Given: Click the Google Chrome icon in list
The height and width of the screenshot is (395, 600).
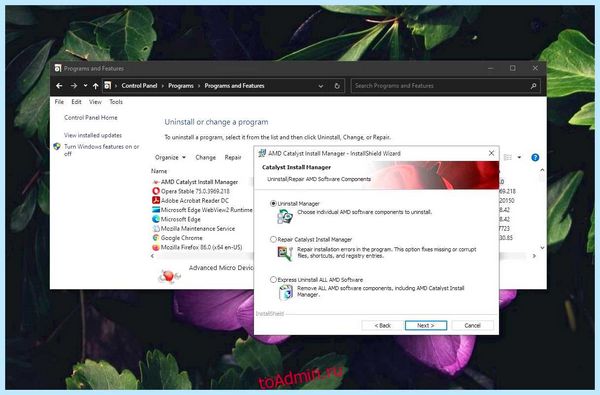Looking at the screenshot, I should point(156,238).
